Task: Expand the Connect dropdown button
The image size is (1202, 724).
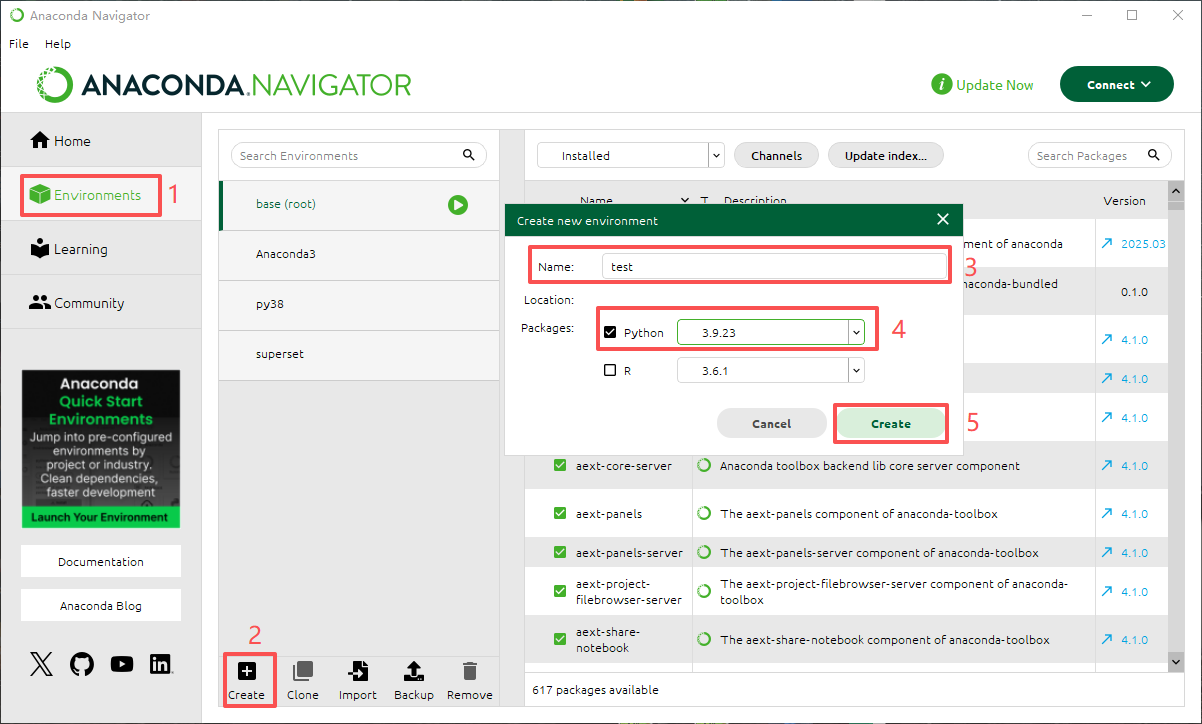Action: coord(1117,85)
